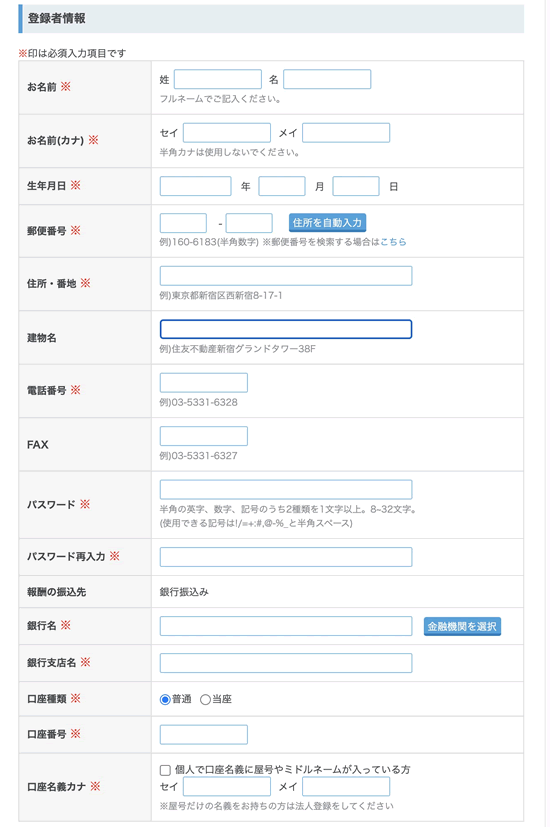Click the お名前(カナ) セイ field
Image resolution: width=550 pixels, height=827 pixels.
tap(227, 133)
